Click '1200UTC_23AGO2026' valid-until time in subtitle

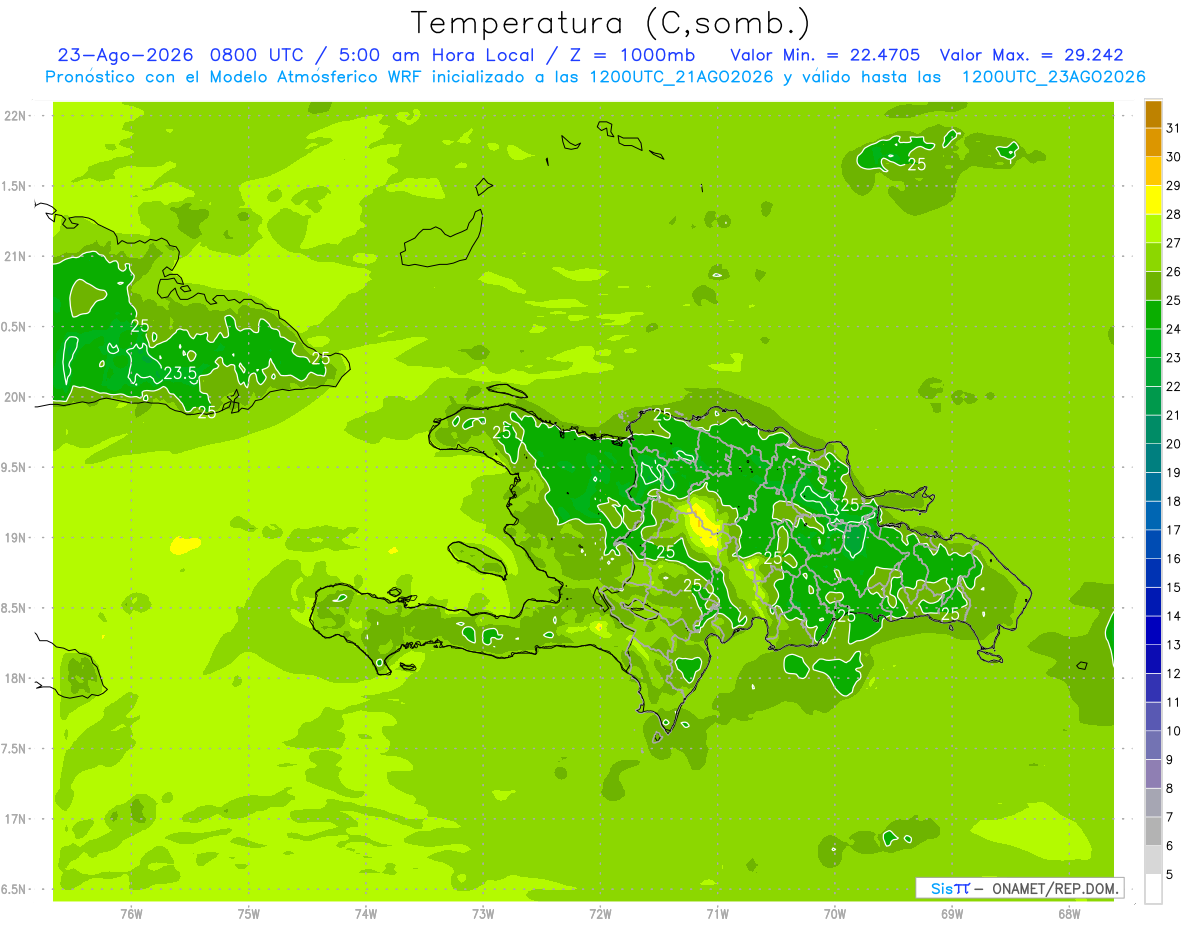pos(1053,77)
